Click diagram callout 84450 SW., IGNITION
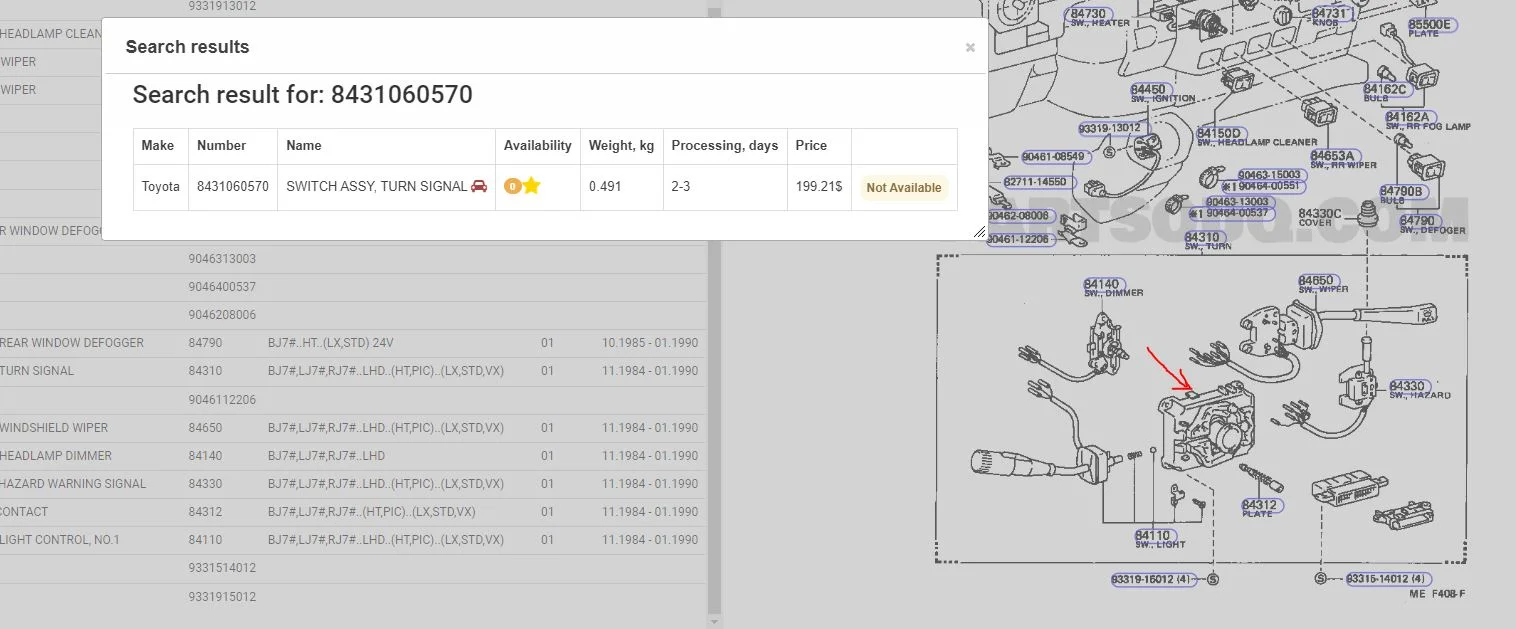This screenshot has height=629, width=1516. [1152, 91]
